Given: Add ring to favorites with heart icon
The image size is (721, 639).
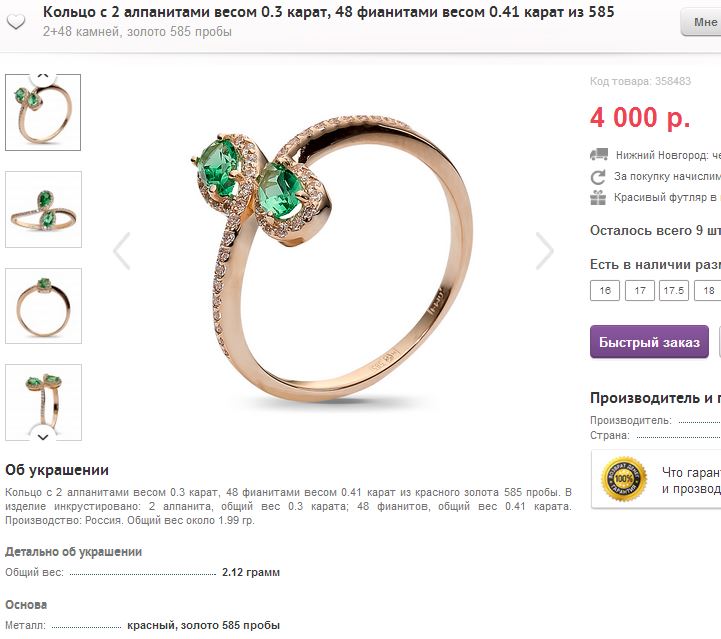Looking at the screenshot, I should tap(16, 21).
